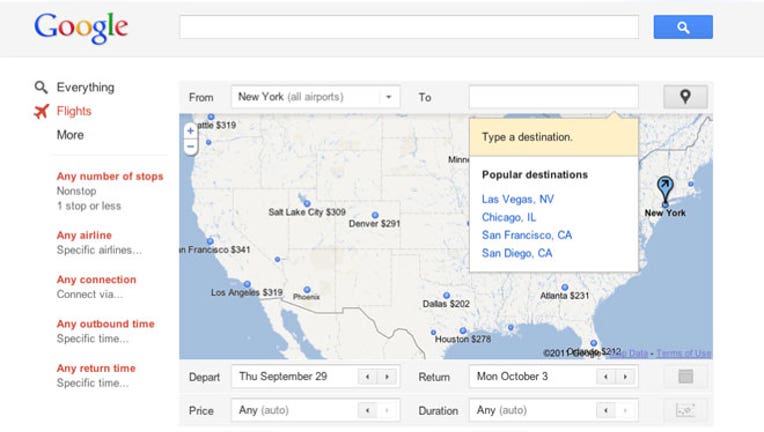This screenshot has height=432, width=764.
Task: Click the Seattle $319 map dot
Action: click(211, 117)
